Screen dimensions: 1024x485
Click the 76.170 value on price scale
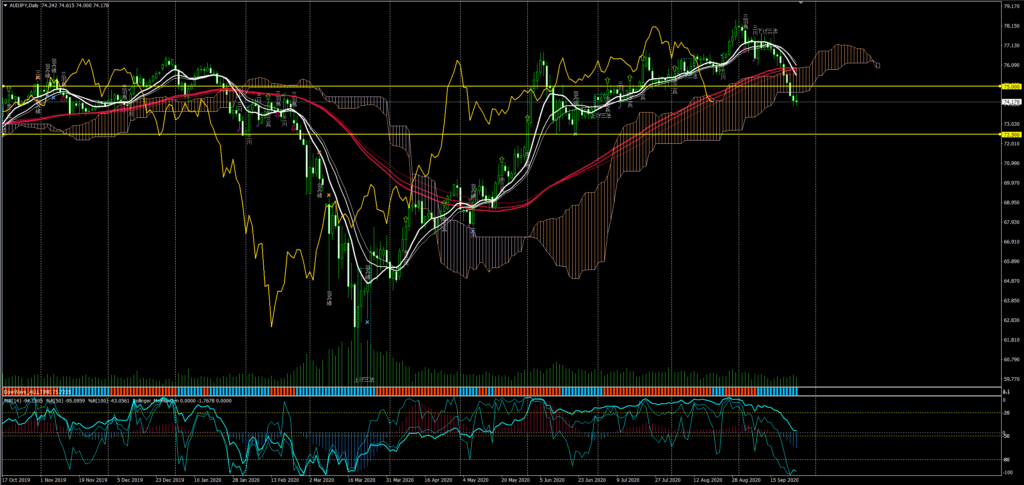tap(1010, 7)
